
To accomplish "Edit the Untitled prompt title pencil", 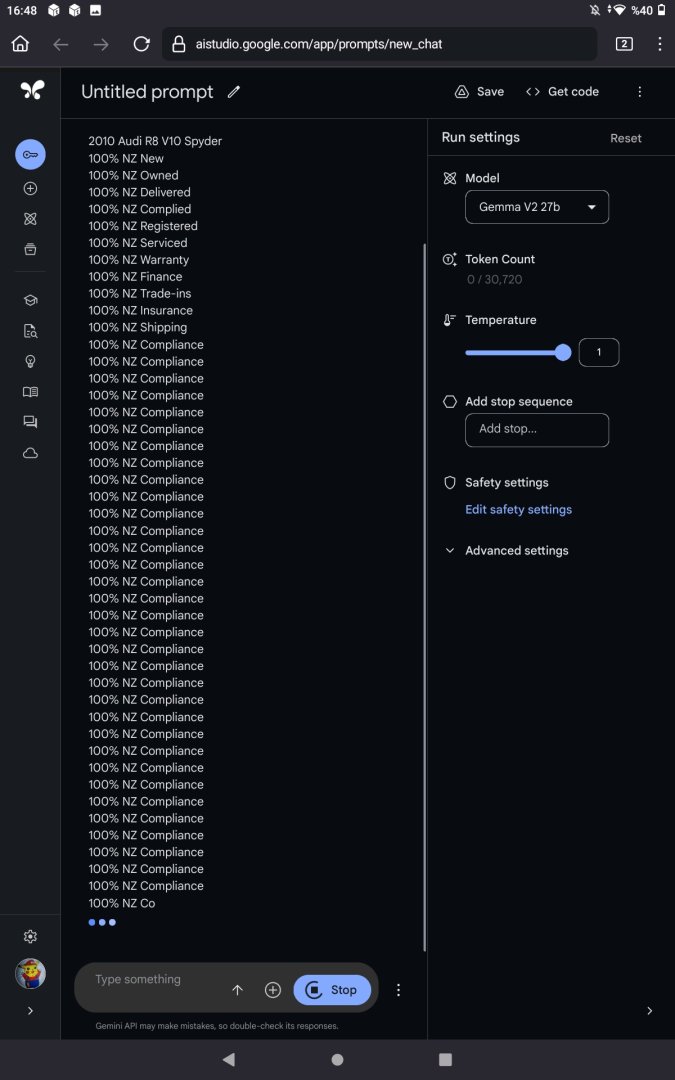I will (x=234, y=92).
